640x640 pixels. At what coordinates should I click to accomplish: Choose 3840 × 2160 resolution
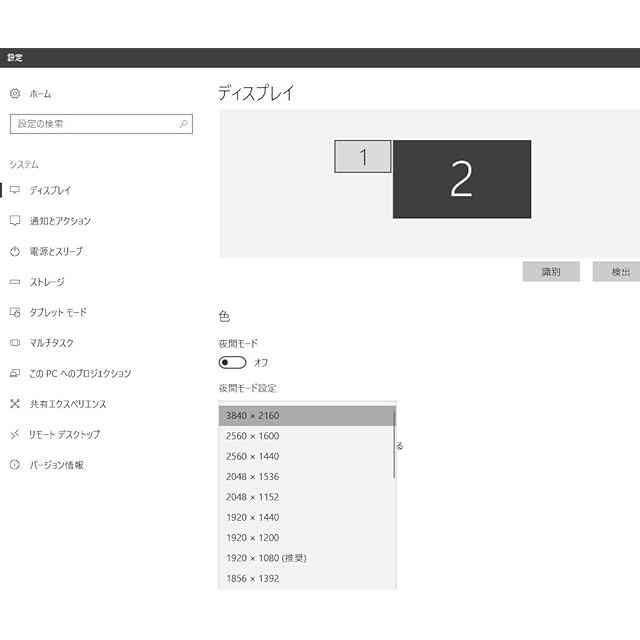click(306, 416)
